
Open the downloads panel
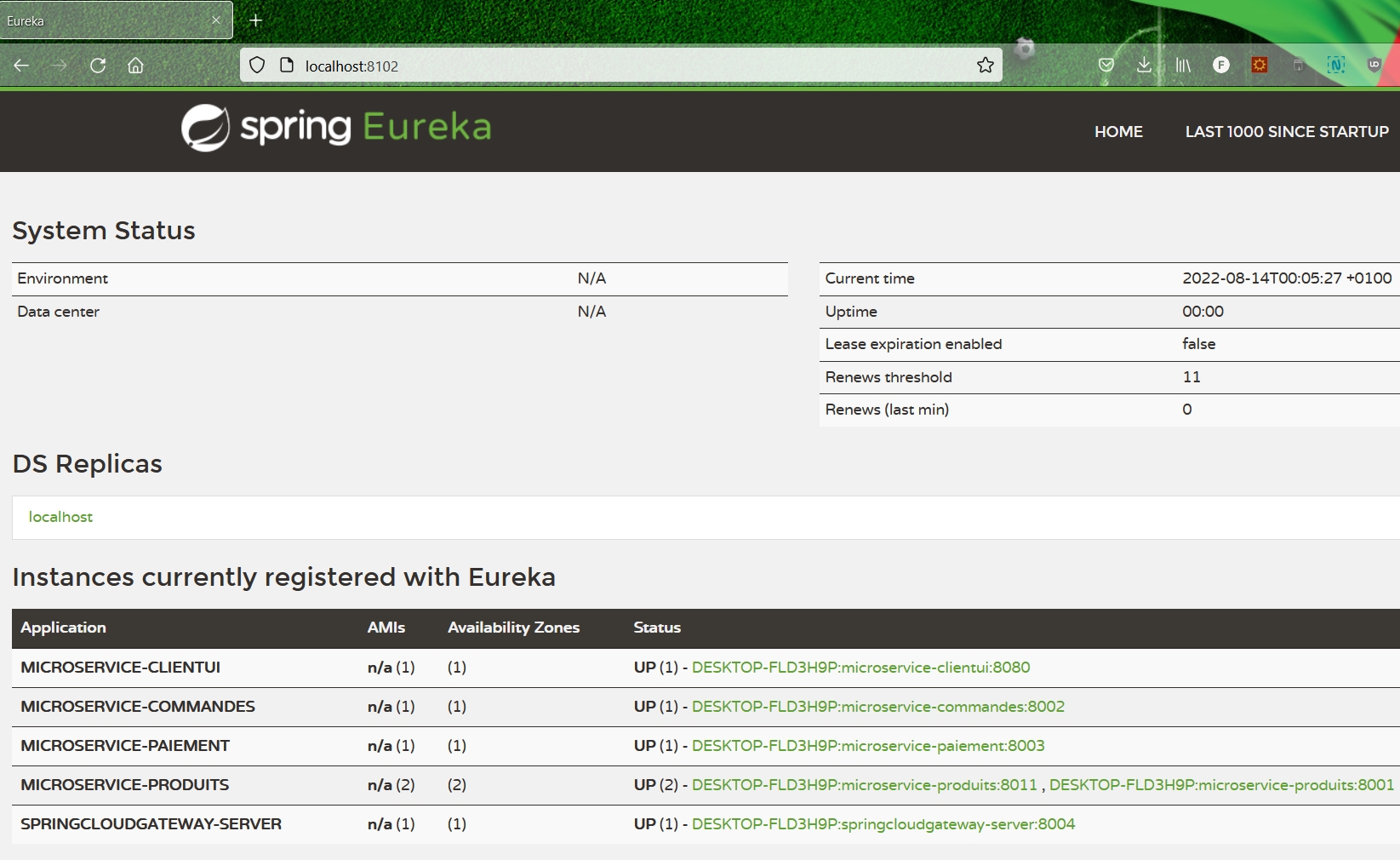pyautogui.click(x=1145, y=66)
